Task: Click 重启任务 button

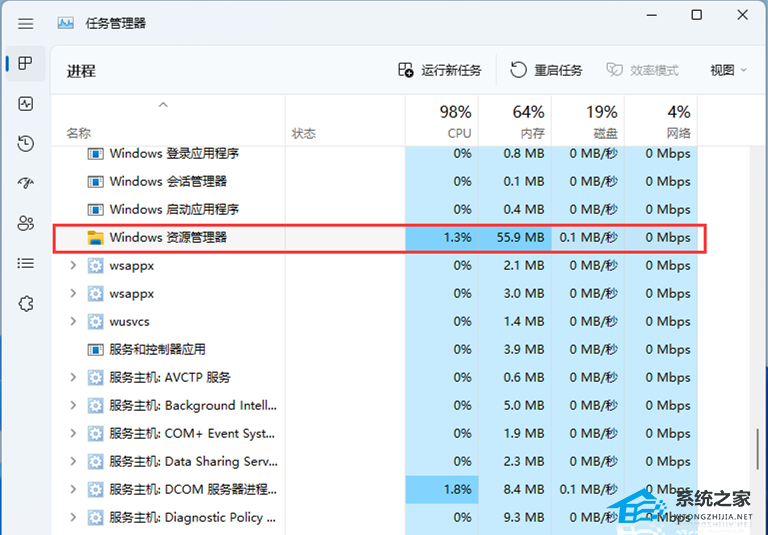Action: [546, 70]
